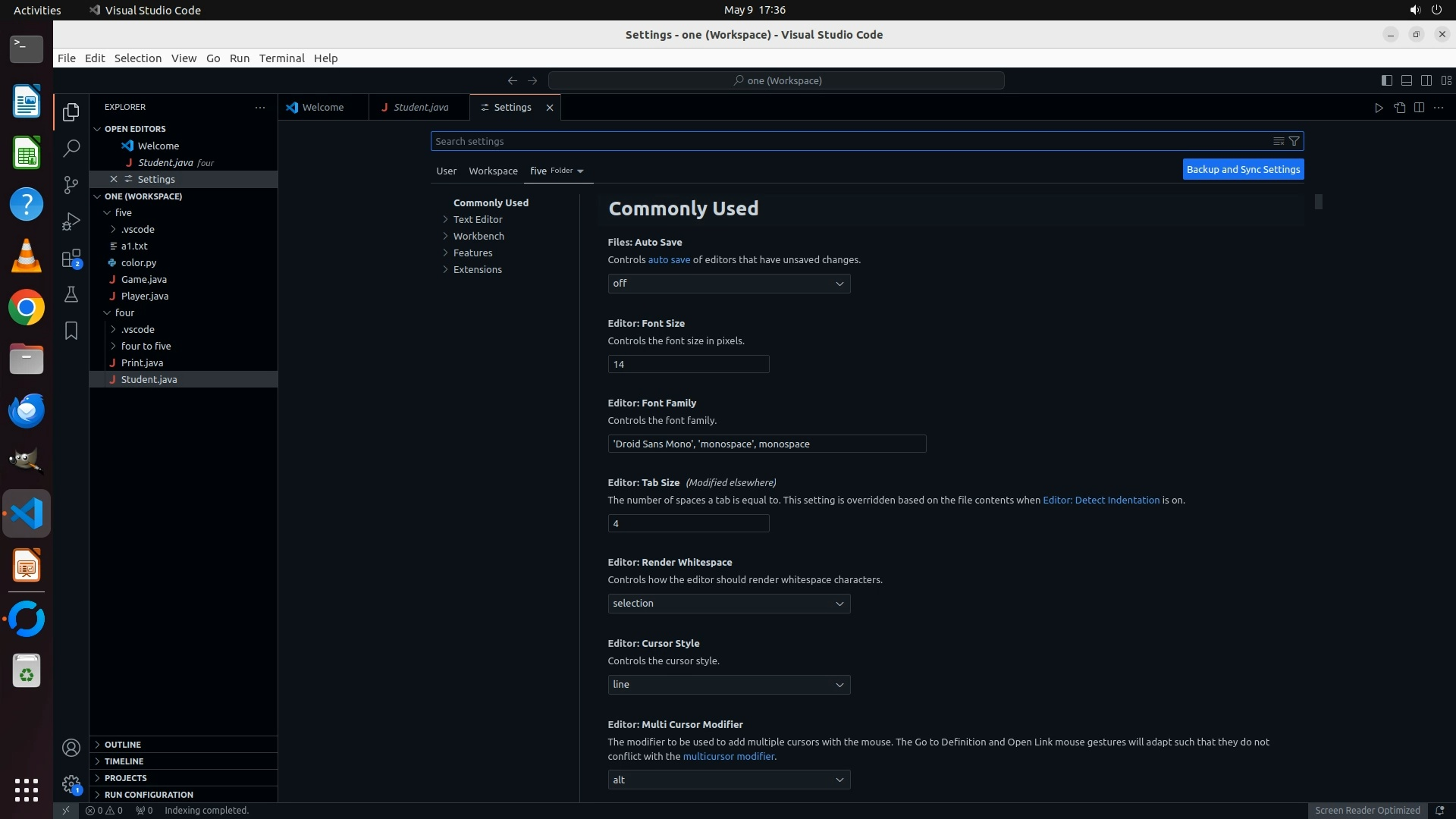Toggle Secondary Side Bar layout icon
Screen dimensions: 1456x819
point(1426,80)
